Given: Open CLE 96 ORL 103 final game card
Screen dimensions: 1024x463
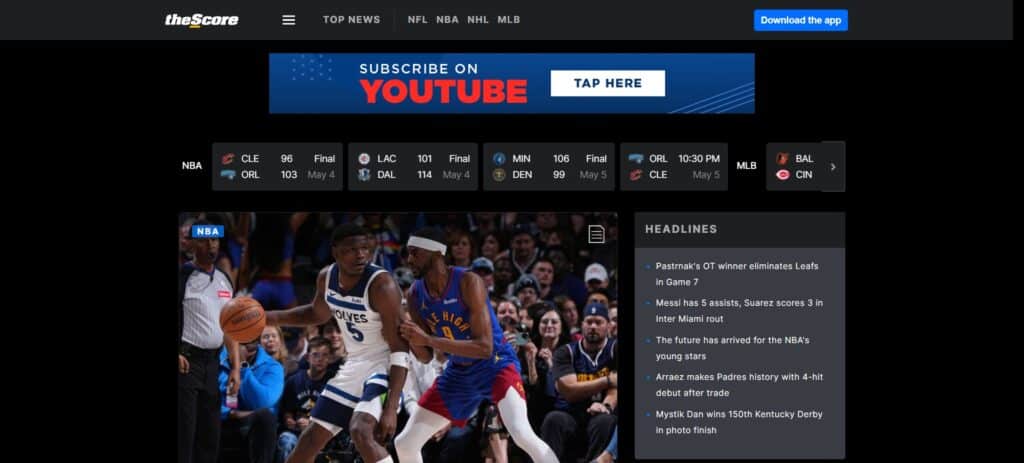Looking at the screenshot, I should [x=277, y=167].
